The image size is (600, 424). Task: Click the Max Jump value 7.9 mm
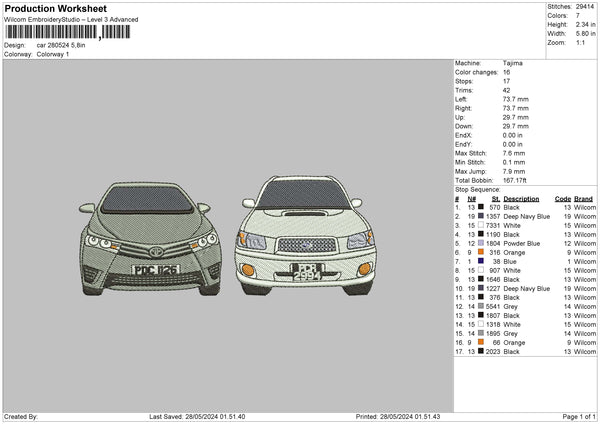tap(514, 171)
